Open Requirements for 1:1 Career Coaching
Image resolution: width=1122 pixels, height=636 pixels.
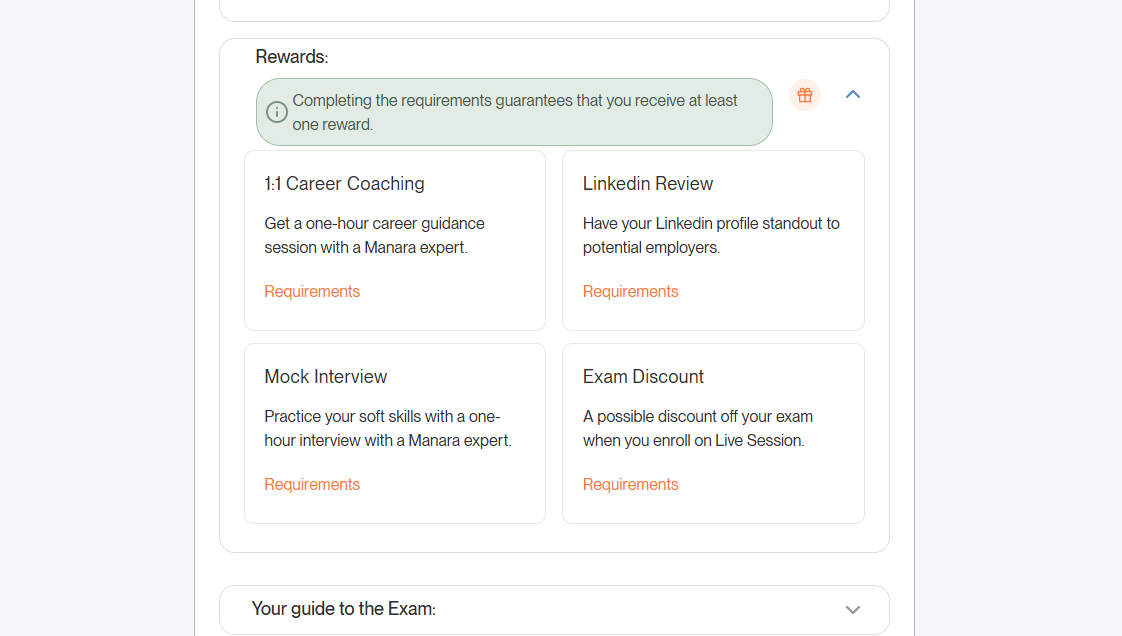coord(312,291)
